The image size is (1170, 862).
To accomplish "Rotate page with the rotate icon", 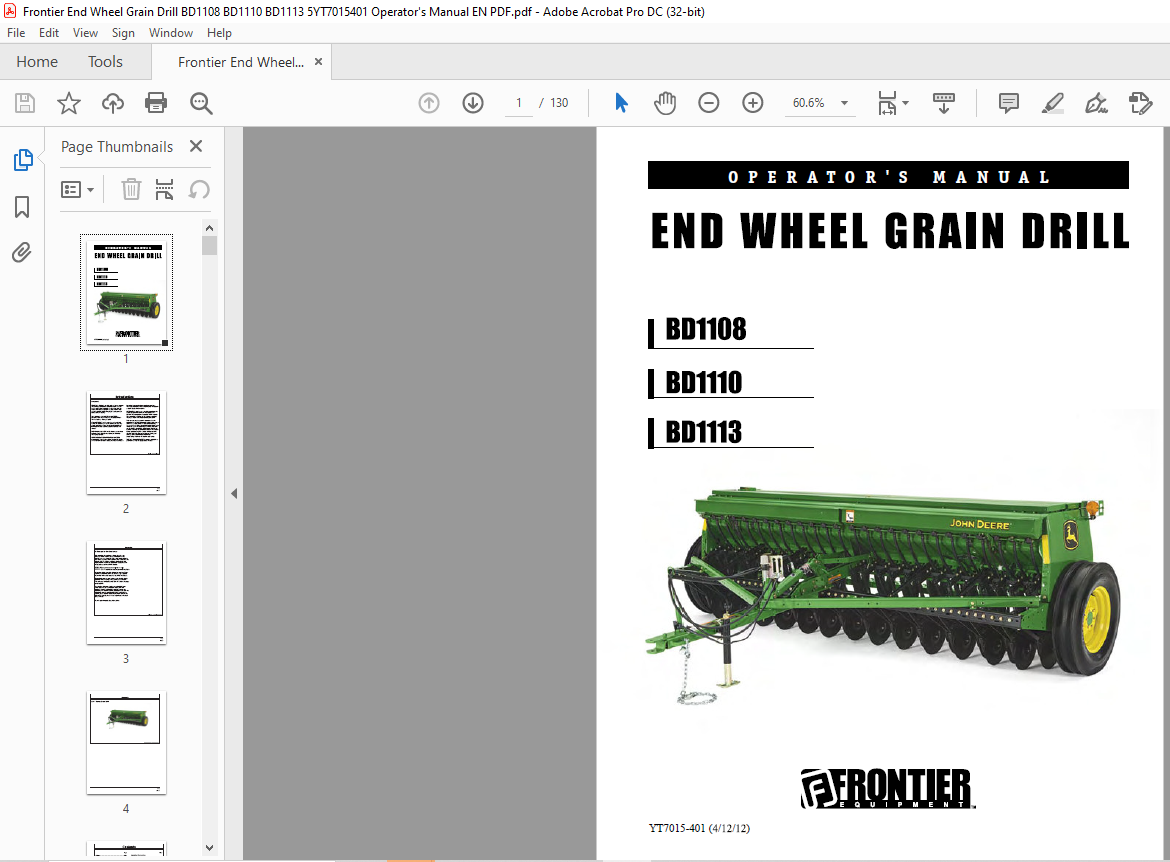I will 198,190.
